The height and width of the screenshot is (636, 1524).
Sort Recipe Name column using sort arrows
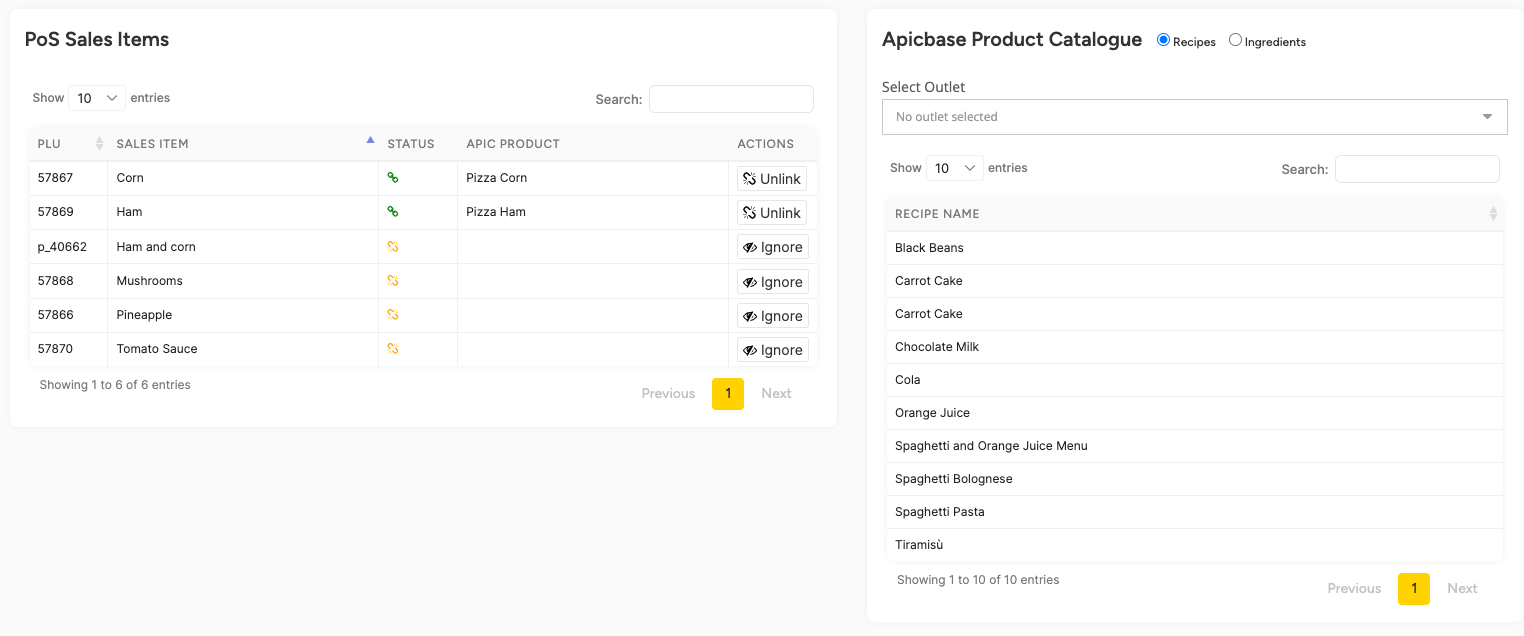1493,214
